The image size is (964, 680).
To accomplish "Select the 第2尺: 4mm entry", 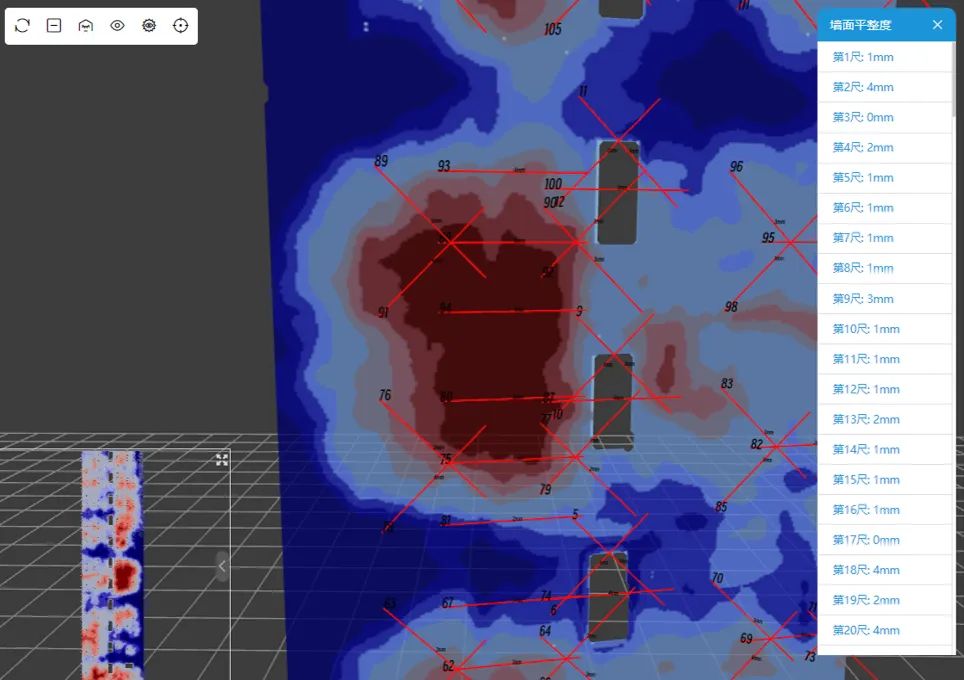I will click(x=863, y=87).
